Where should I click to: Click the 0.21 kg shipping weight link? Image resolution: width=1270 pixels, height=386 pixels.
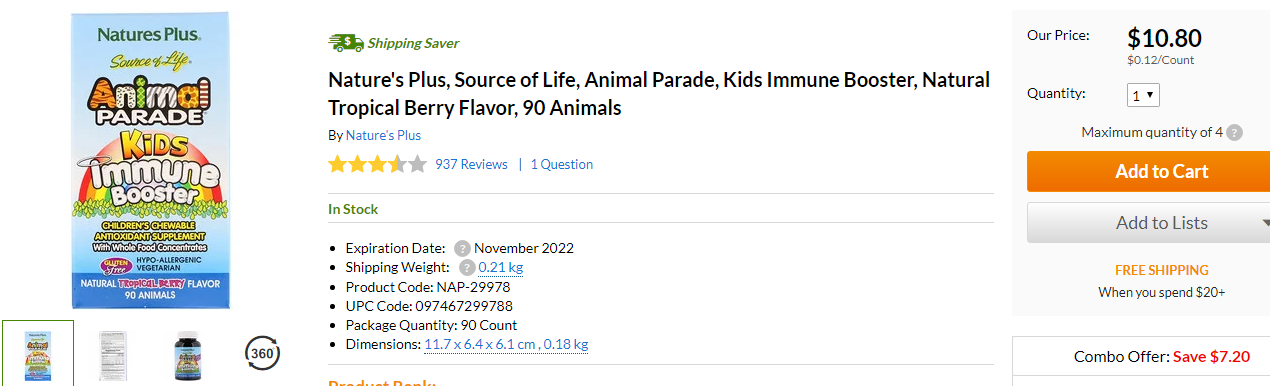click(x=501, y=267)
